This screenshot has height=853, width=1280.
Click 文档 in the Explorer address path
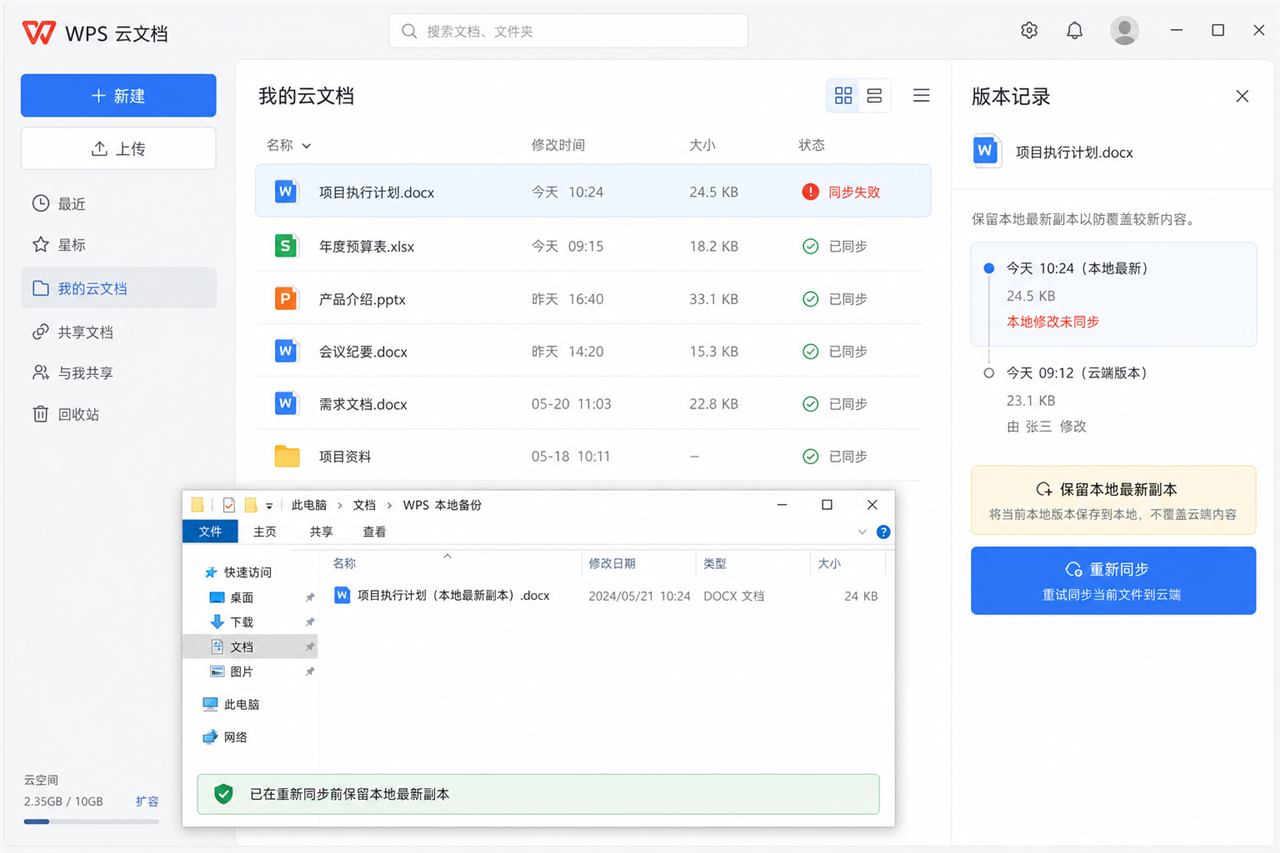(364, 505)
